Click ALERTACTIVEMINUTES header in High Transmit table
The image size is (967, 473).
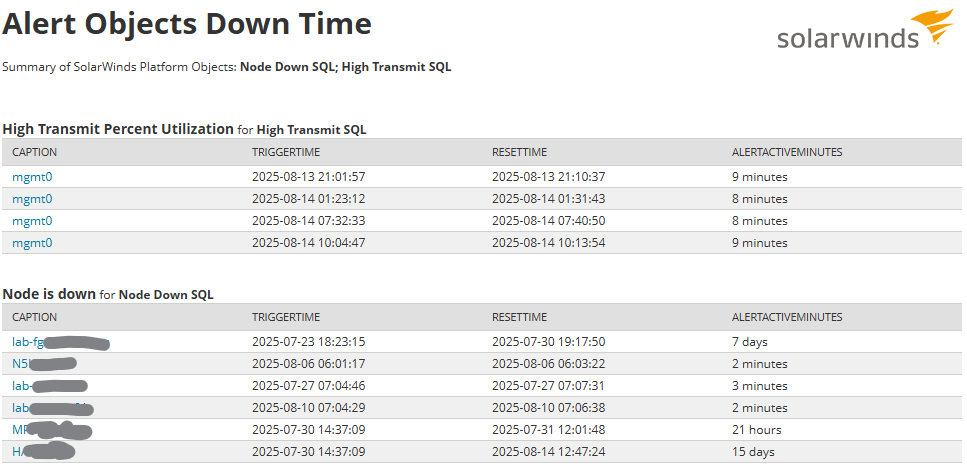(787, 152)
